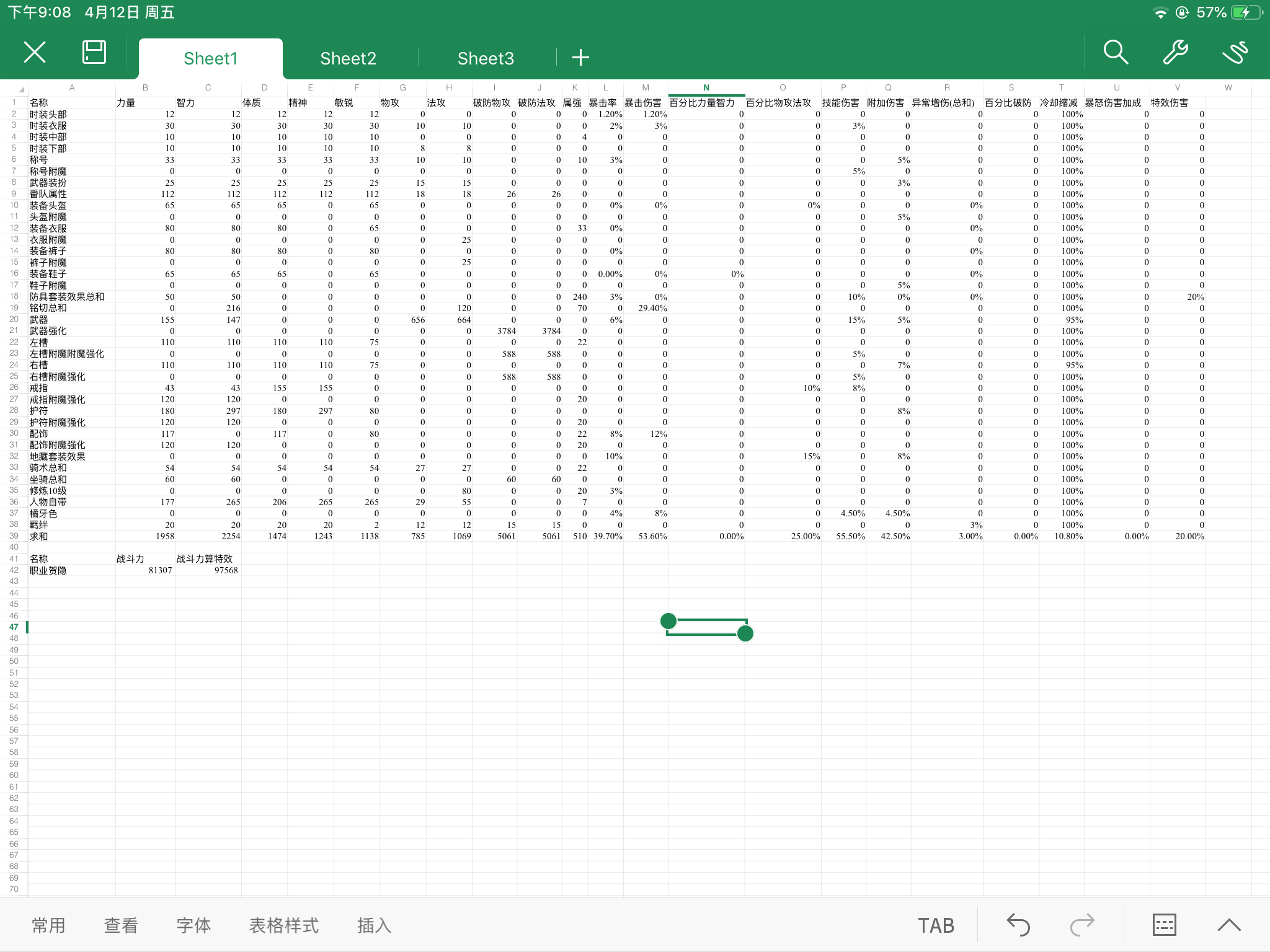Select the 656 cell in the 武器 row
This screenshot has width=1270, height=952.
pos(403,320)
